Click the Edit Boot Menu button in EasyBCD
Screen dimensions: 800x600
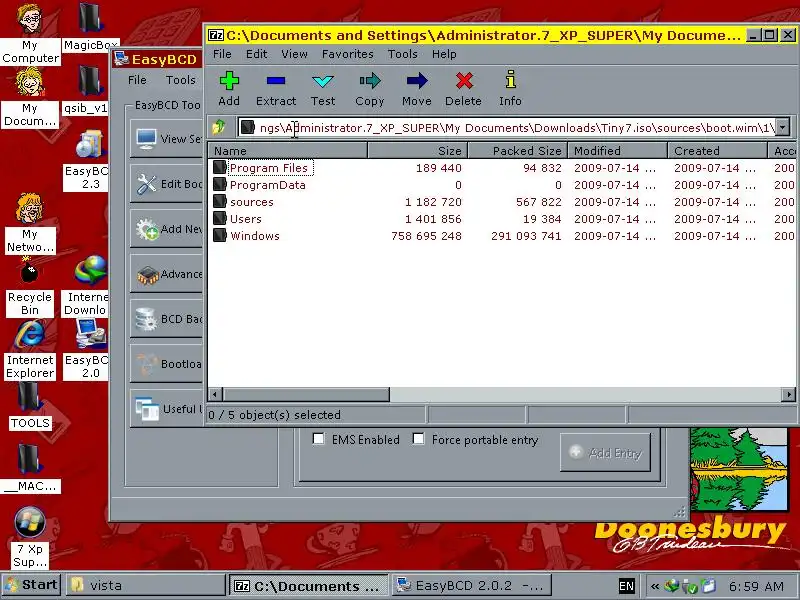point(167,184)
